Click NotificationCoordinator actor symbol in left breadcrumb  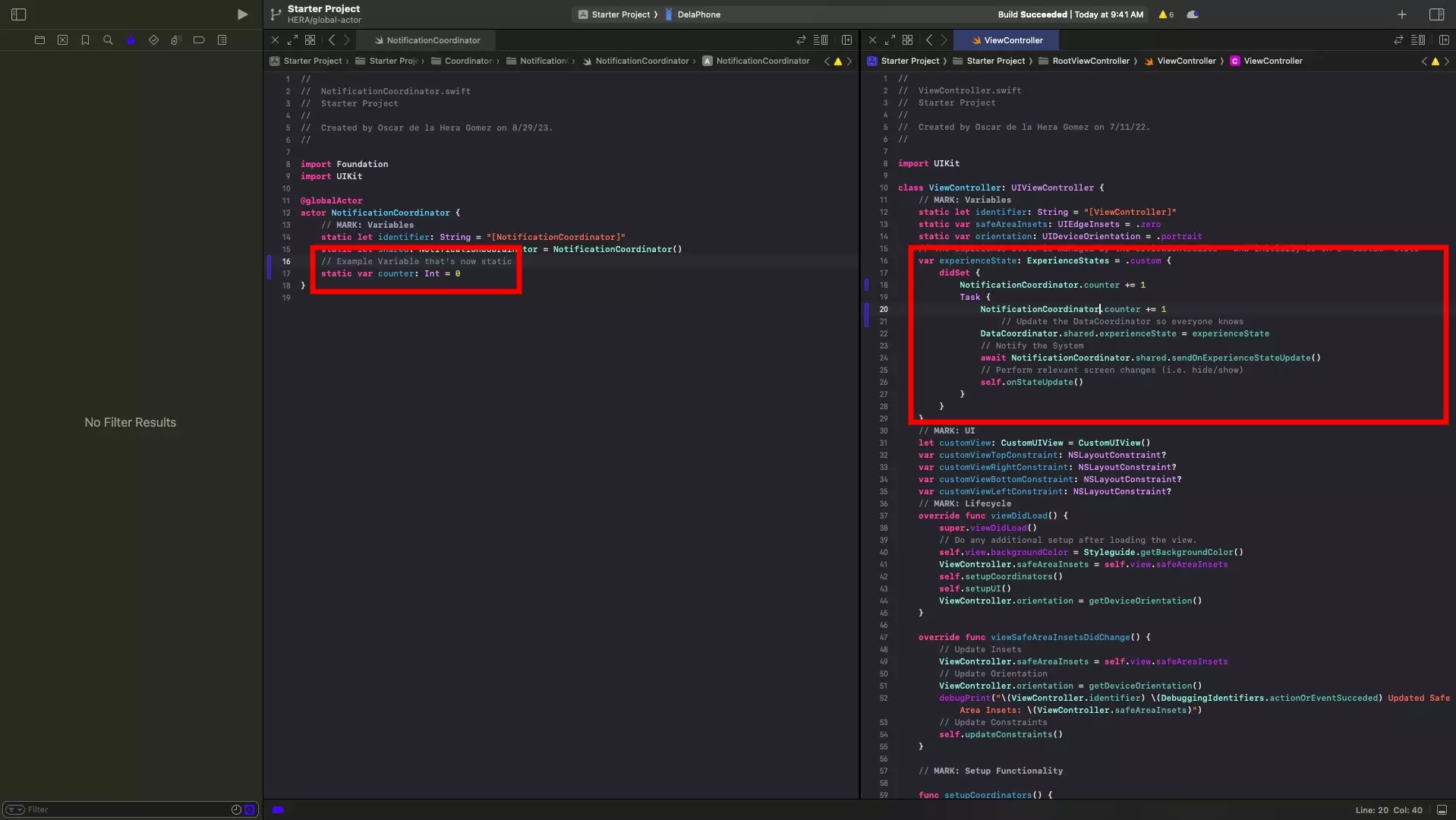756,61
